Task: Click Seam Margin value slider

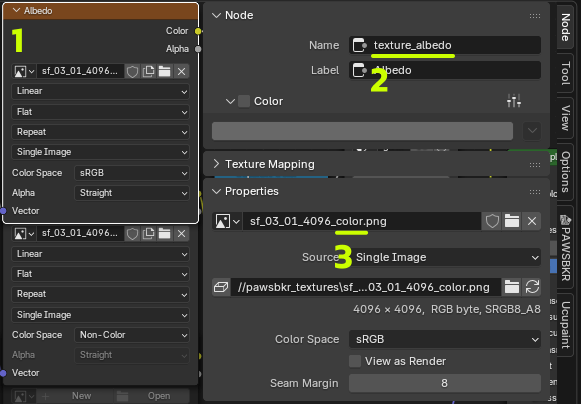Action: pyautogui.click(x=445, y=383)
